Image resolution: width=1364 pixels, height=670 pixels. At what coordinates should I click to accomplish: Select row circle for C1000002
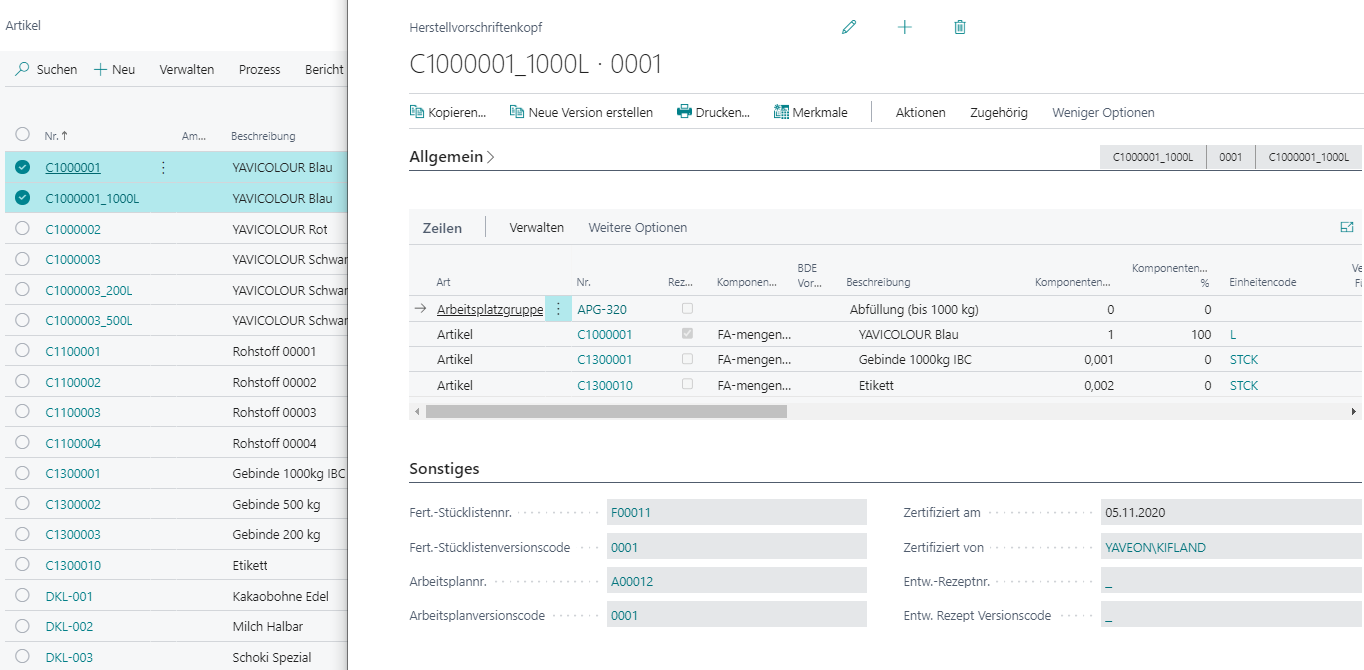22,229
